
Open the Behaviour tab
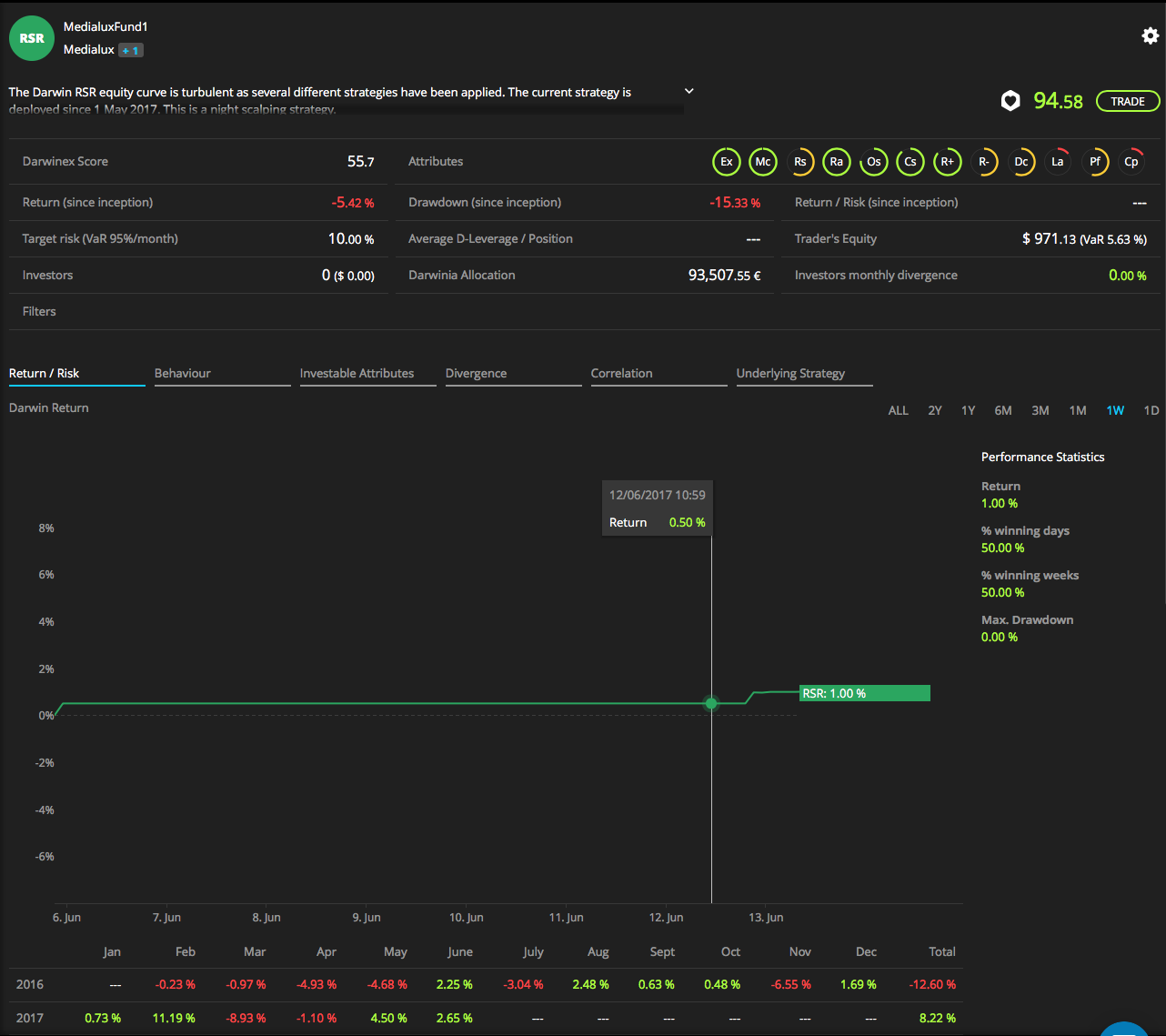pos(223,374)
